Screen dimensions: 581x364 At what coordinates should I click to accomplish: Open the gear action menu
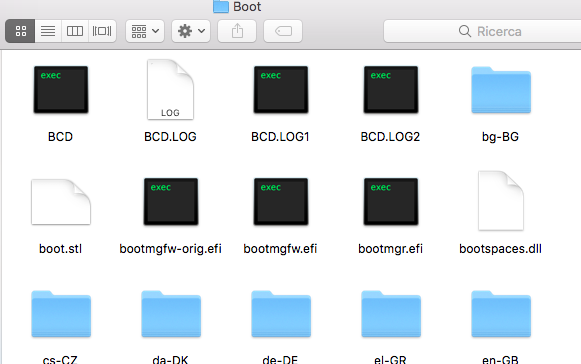(191, 31)
